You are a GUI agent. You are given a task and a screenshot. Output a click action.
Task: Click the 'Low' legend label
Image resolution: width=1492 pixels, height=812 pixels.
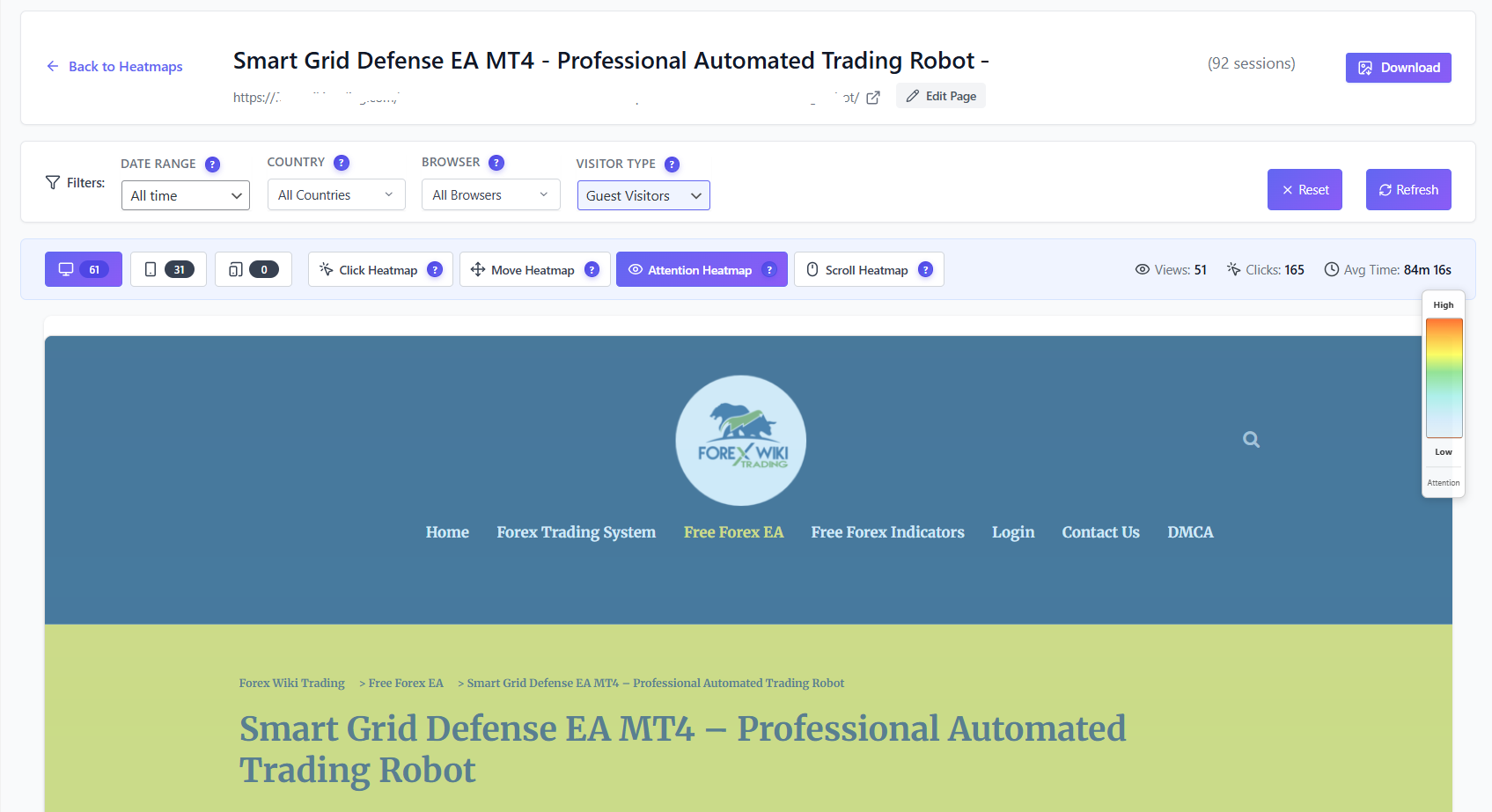[1444, 452]
